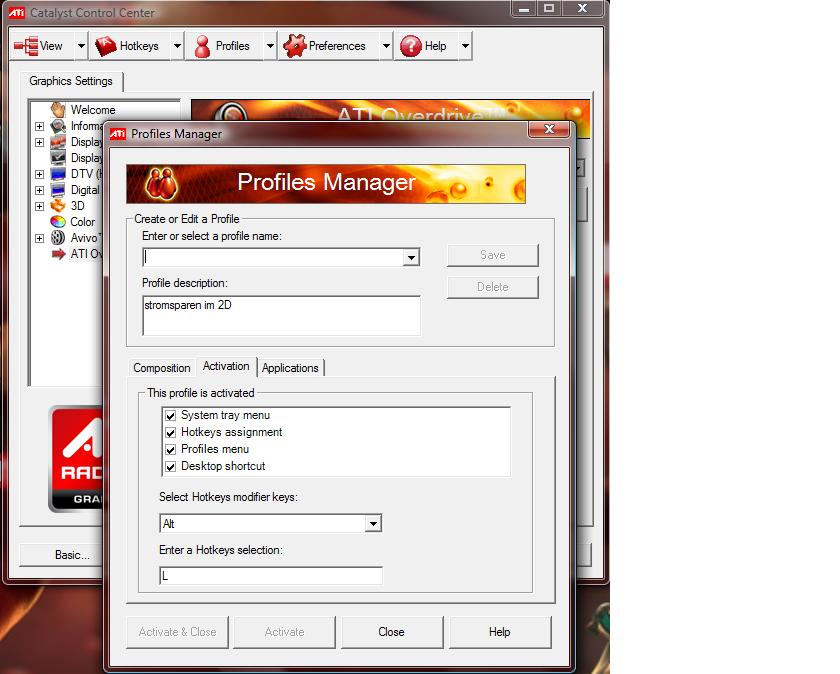The height and width of the screenshot is (674, 840).
Task: Open the Preferences dropdown arrow
Action: click(386, 46)
